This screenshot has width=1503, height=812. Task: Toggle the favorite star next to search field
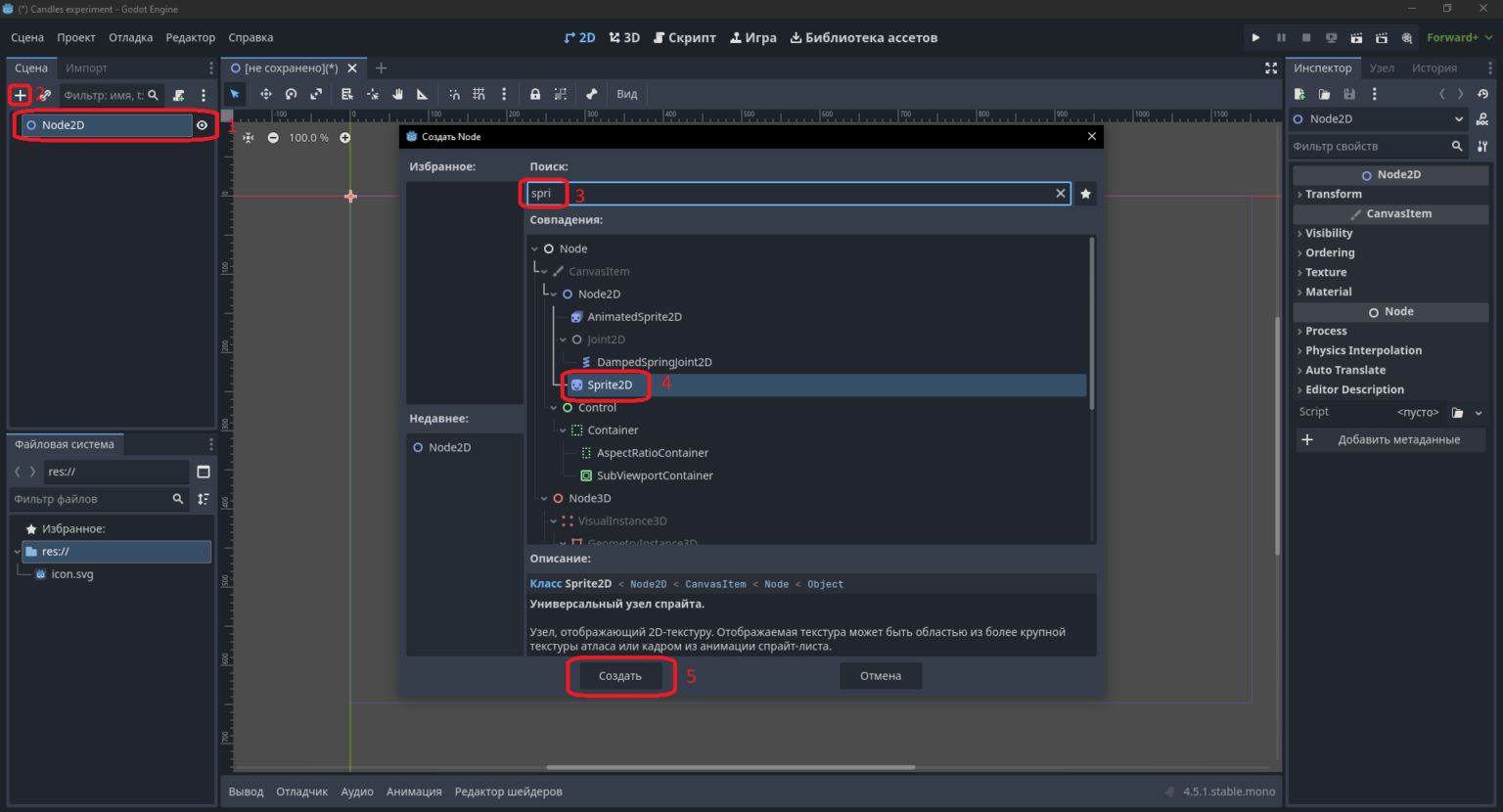tap(1085, 194)
